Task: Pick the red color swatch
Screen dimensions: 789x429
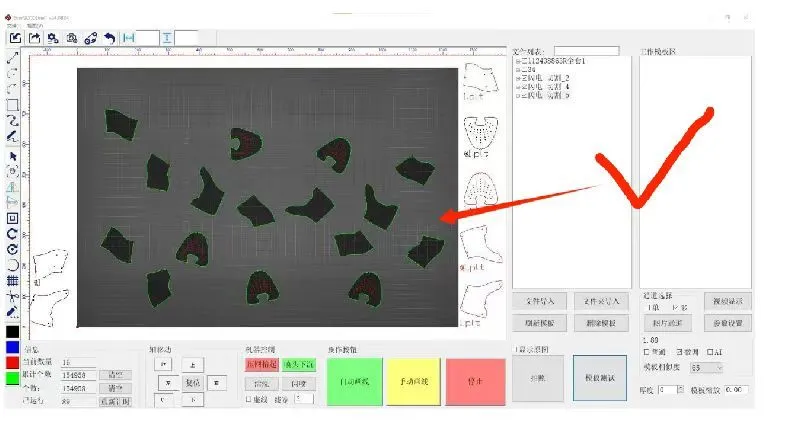Action: pyautogui.click(x=13, y=363)
